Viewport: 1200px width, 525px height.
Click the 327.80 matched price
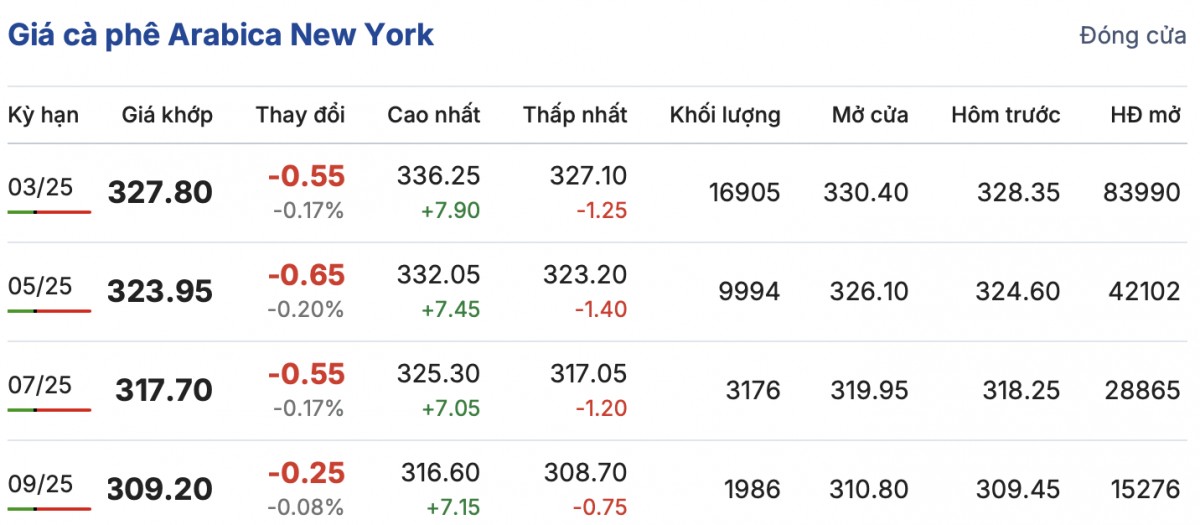tap(160, 192)
